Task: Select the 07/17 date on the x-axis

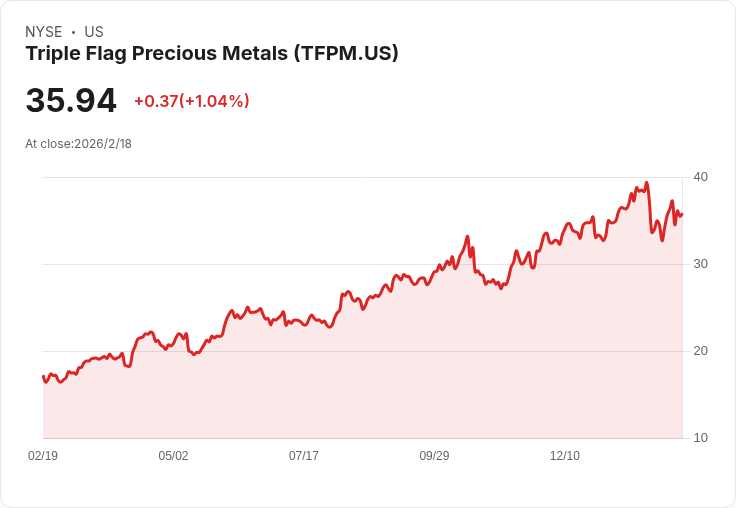Action: [x=304, y=456]
